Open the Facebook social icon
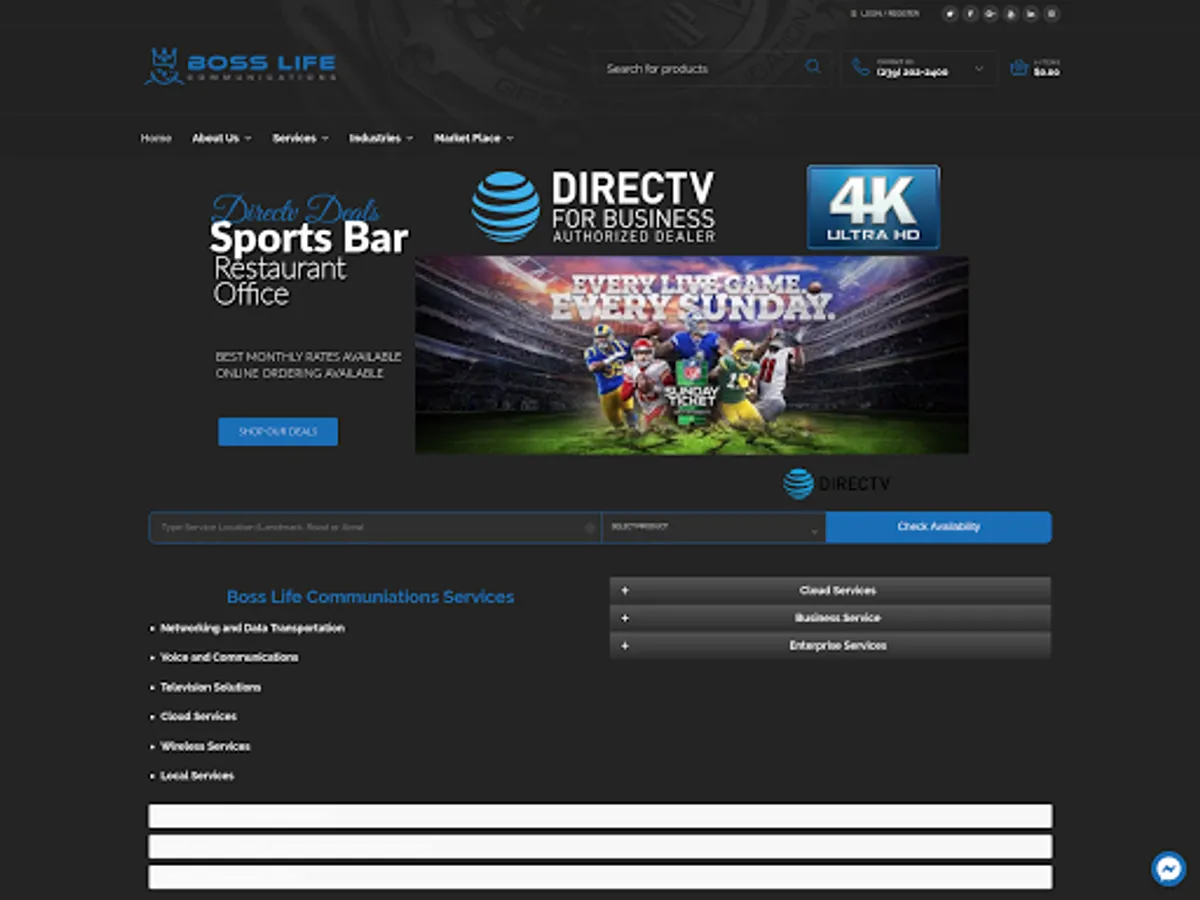1200x900 pixels. (970, 14)
